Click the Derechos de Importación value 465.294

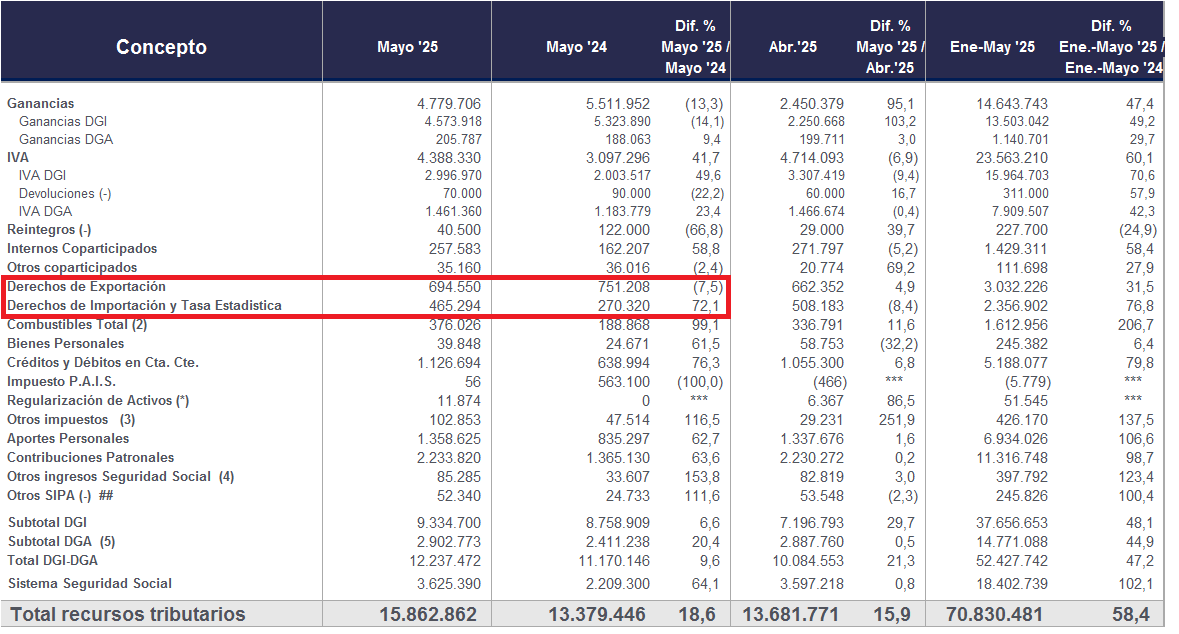coord(456,306)
